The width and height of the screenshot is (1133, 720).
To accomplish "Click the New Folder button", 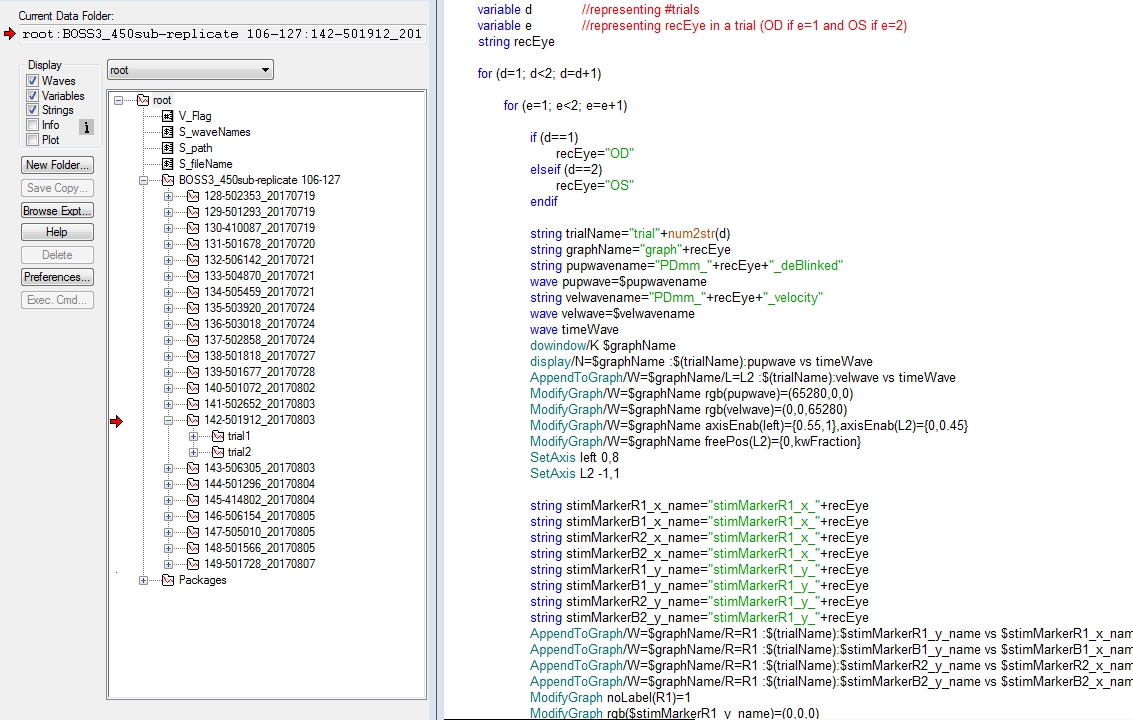I will tap(57, 165).
